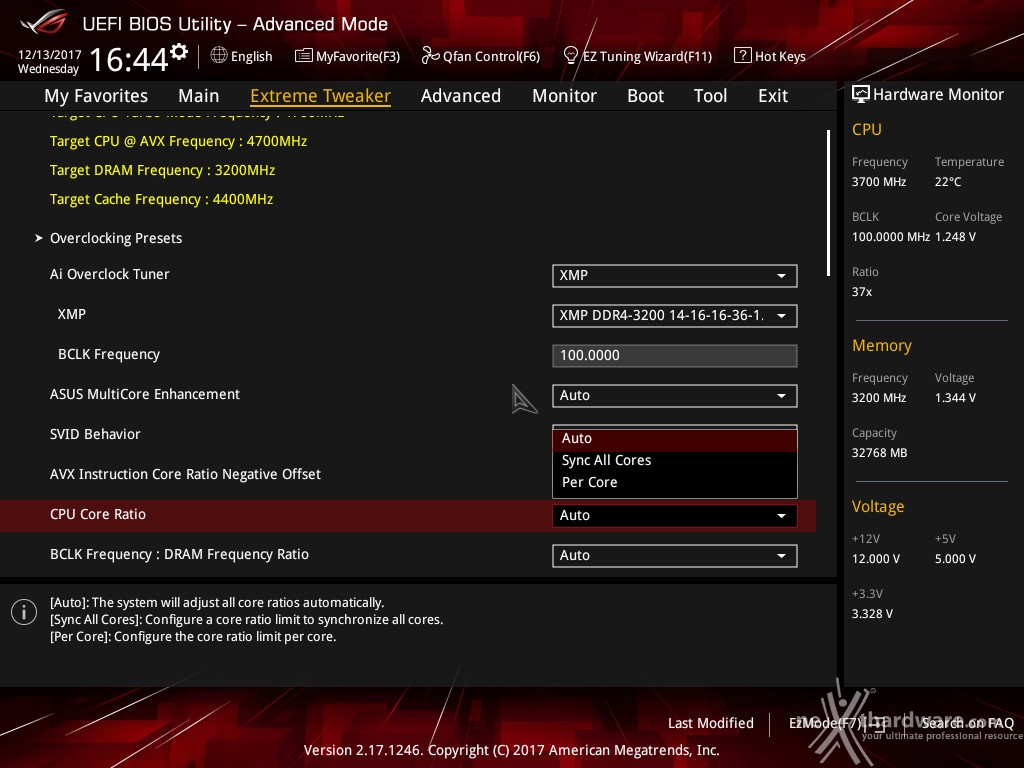
Task: Click Last Modified button
Action: pyautogui.click(x=711, y=724)
